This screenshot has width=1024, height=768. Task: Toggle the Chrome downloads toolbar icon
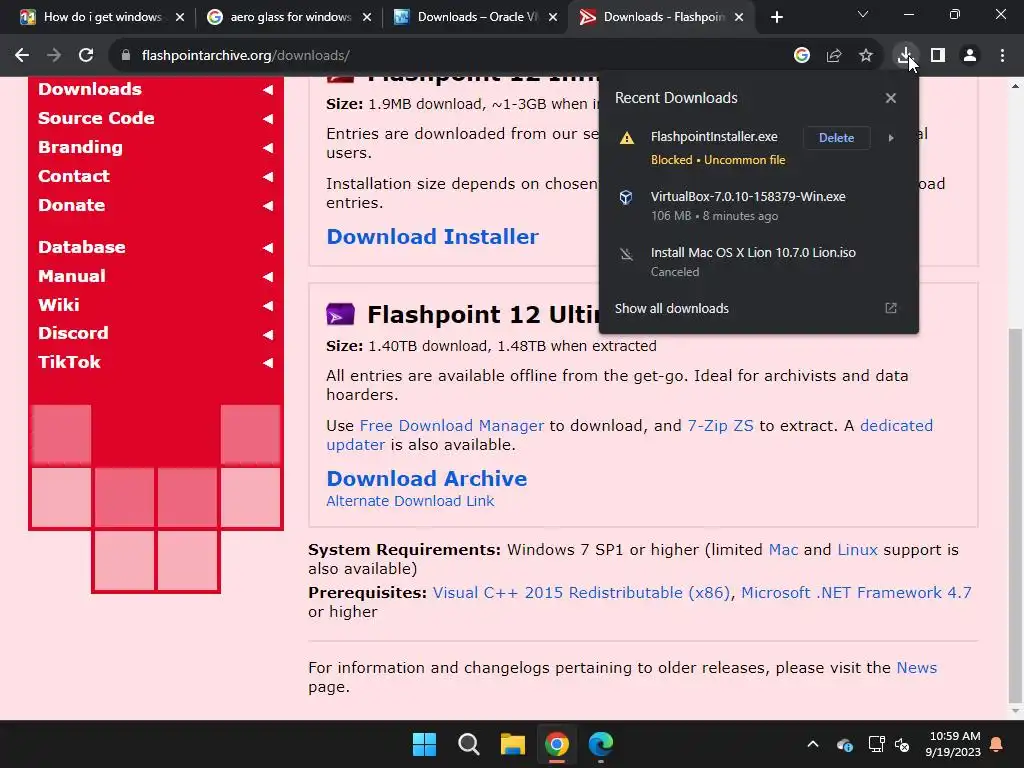click(x=905, y=56)
